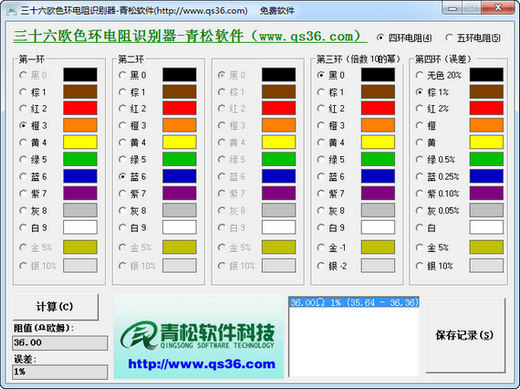Click the 阻值 resistance field showing 36.00
520x389 pixels.
tap(60, 343)
